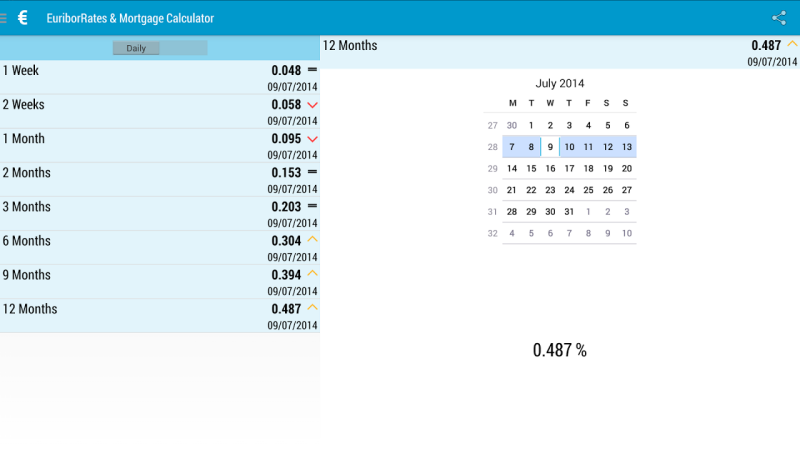Click the red down arrow beside 0.095
This screenshot has height=453, width=800.
(x=312, y=139)
